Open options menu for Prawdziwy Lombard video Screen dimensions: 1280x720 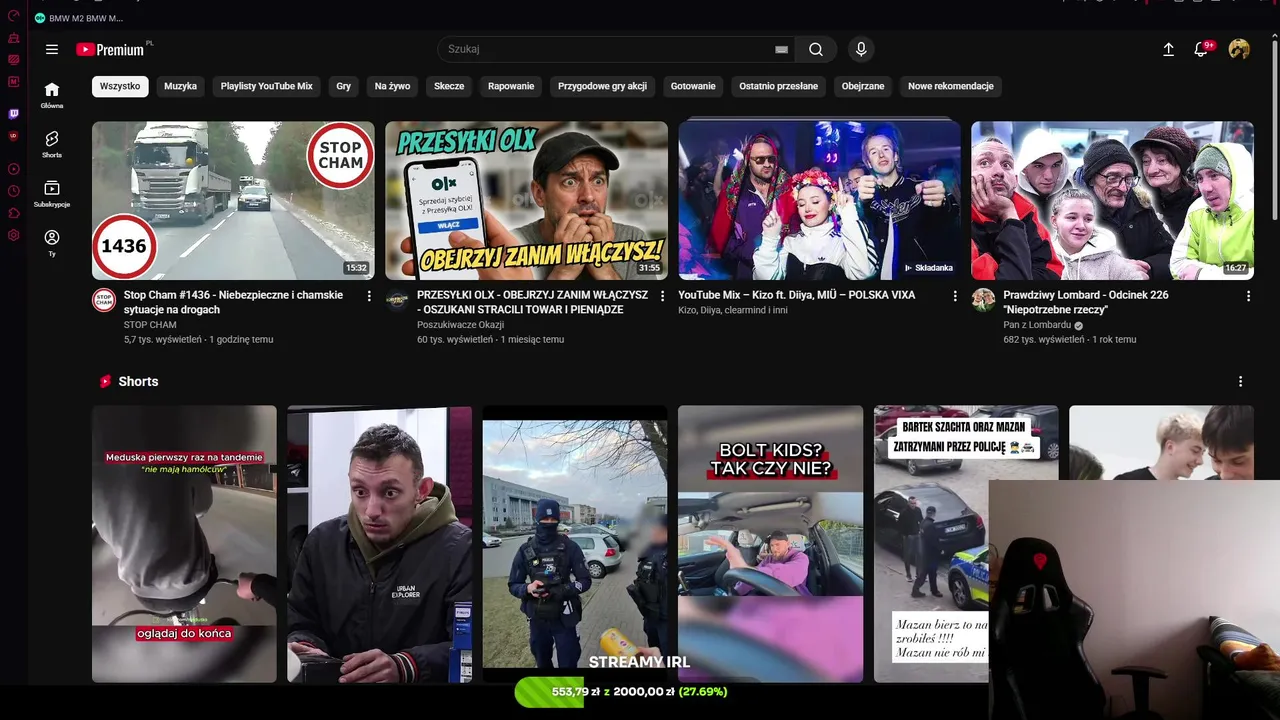point(1248,296)
